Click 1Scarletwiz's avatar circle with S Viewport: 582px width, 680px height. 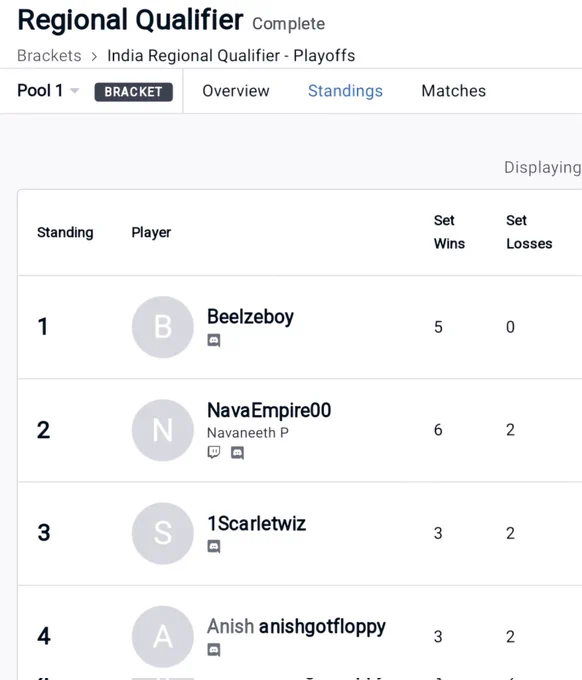[x=163, y=533]
